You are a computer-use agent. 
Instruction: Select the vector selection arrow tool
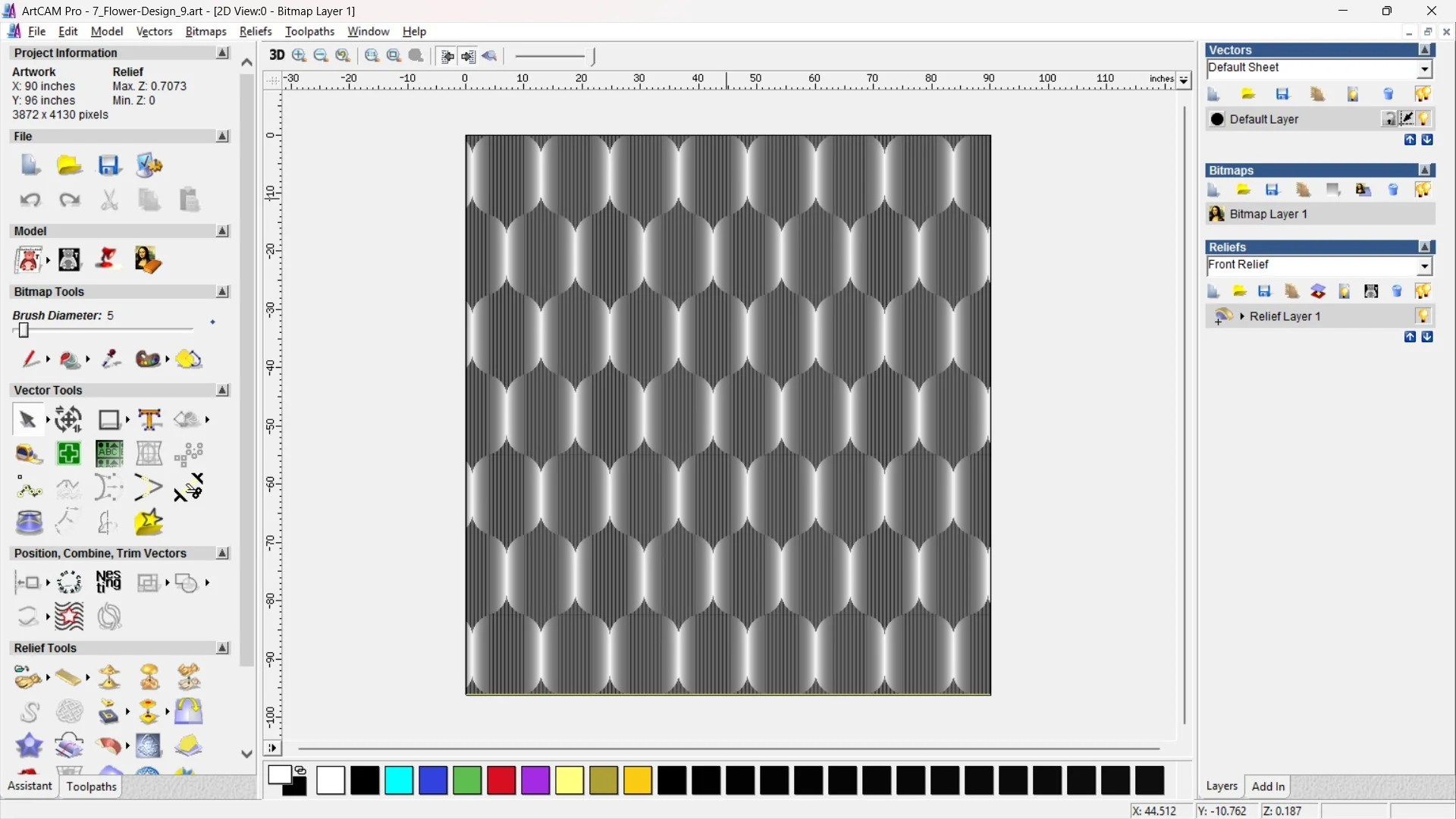coord(25,419)
